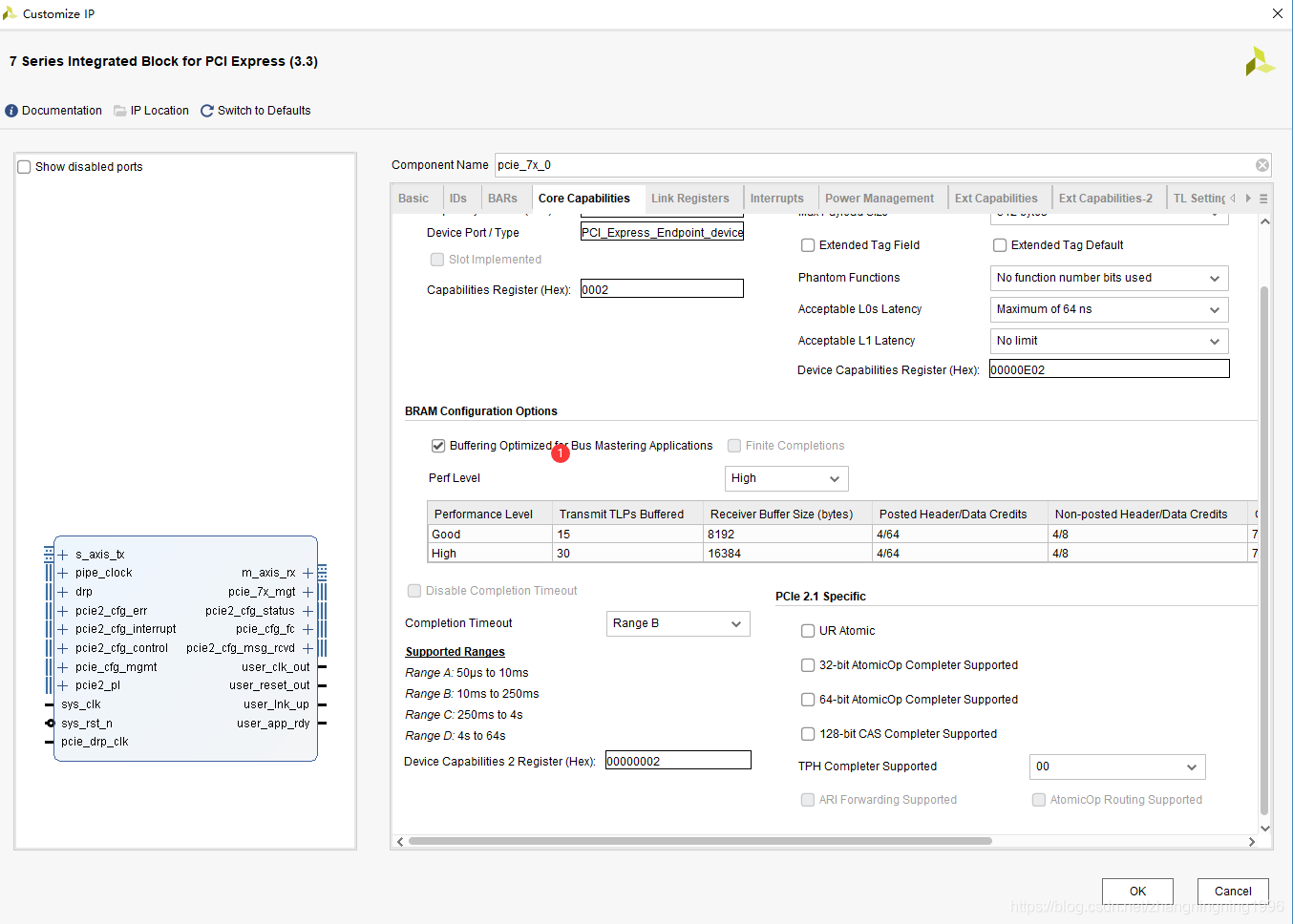This screenshot has width=1293, height=924.
Task: Expand the pcie2_cfg_msg_rcvd port plus icon
Action: (307, 648)
